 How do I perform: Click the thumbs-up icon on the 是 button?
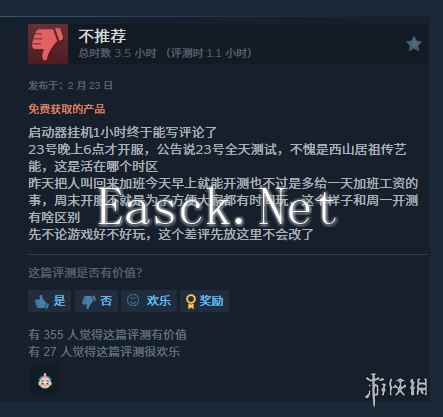point(41,301)
